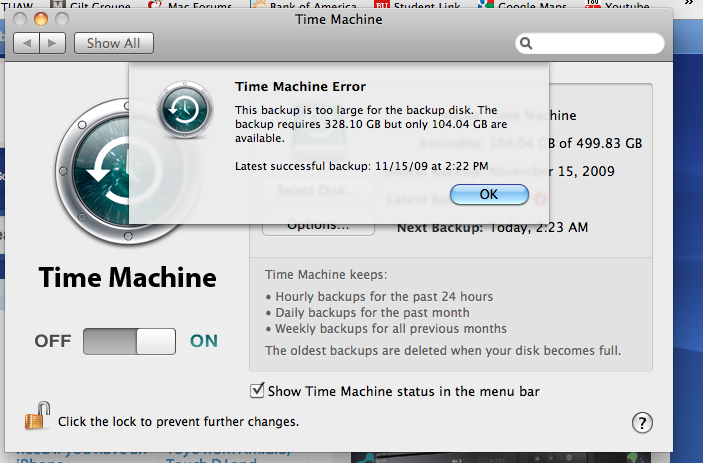The height and width of the screenshot is (463, 703).
Task: Click the Time Machine clock icon in error dialog
Action: (x=185, y=110)
